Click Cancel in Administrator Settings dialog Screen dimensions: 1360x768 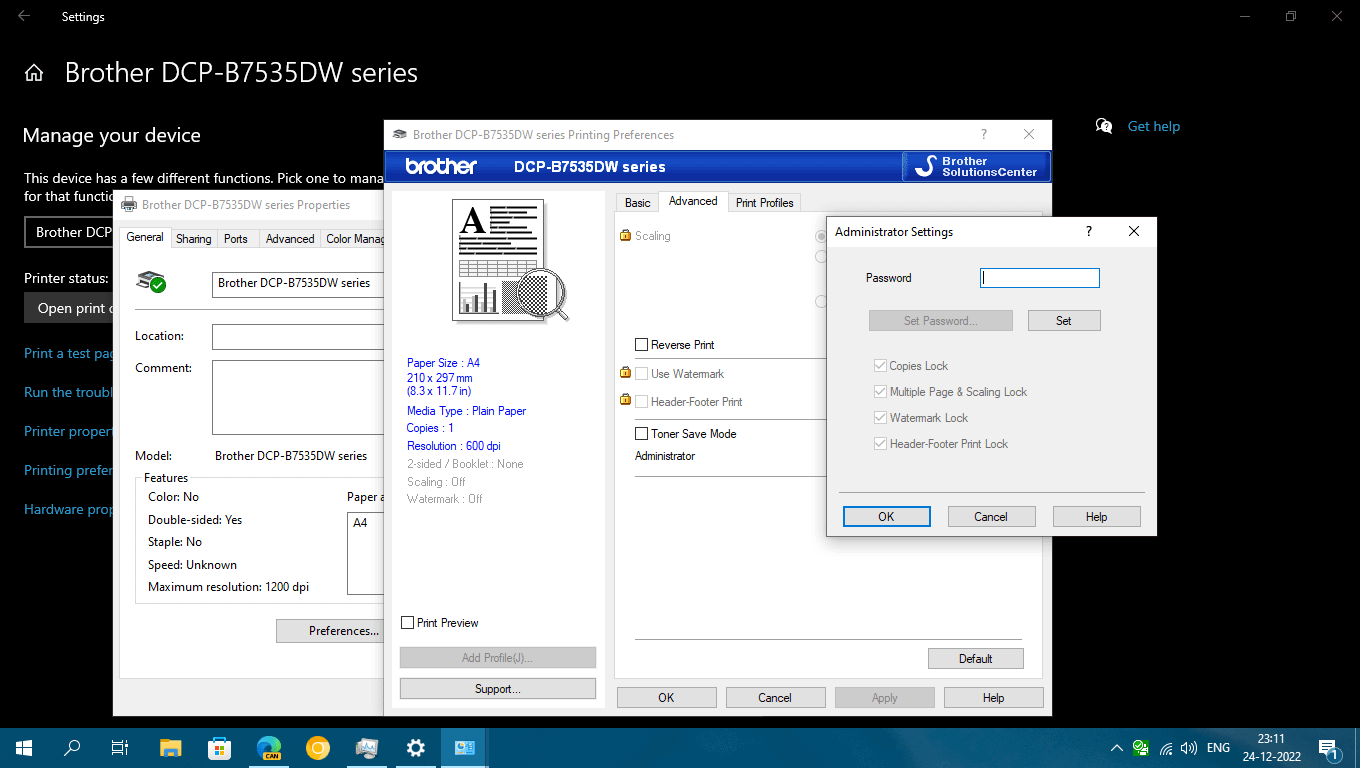(x=991, y=517)
